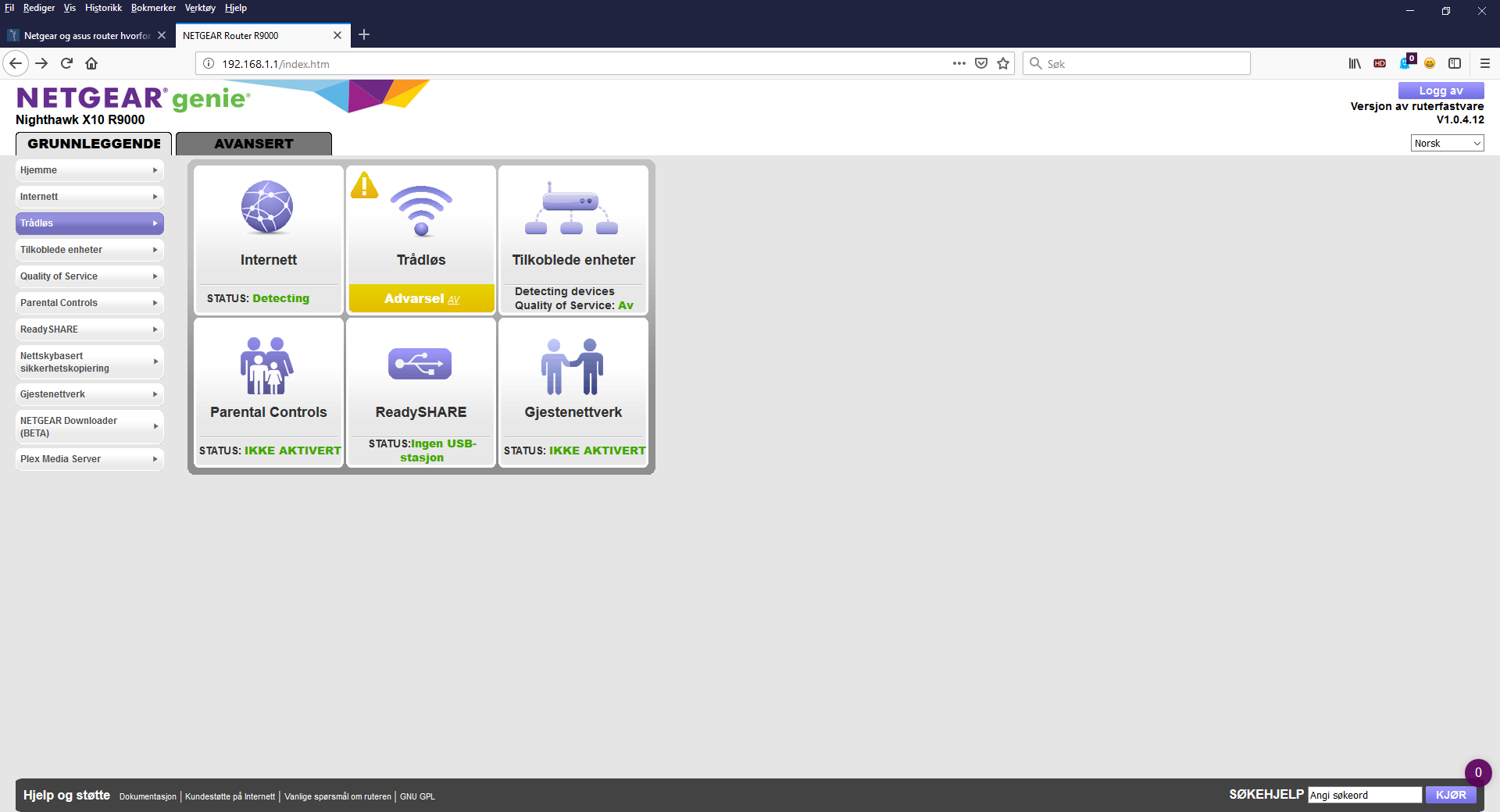Open NETGEAR Downloader (BETA) in sidebar
1500x812 pixels.
tap(90, 426)
